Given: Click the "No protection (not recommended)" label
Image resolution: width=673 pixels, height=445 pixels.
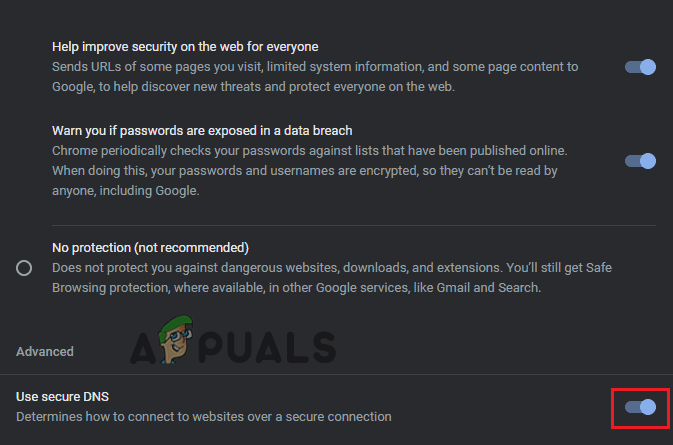Looking at the screenshot, I should 150,247.
